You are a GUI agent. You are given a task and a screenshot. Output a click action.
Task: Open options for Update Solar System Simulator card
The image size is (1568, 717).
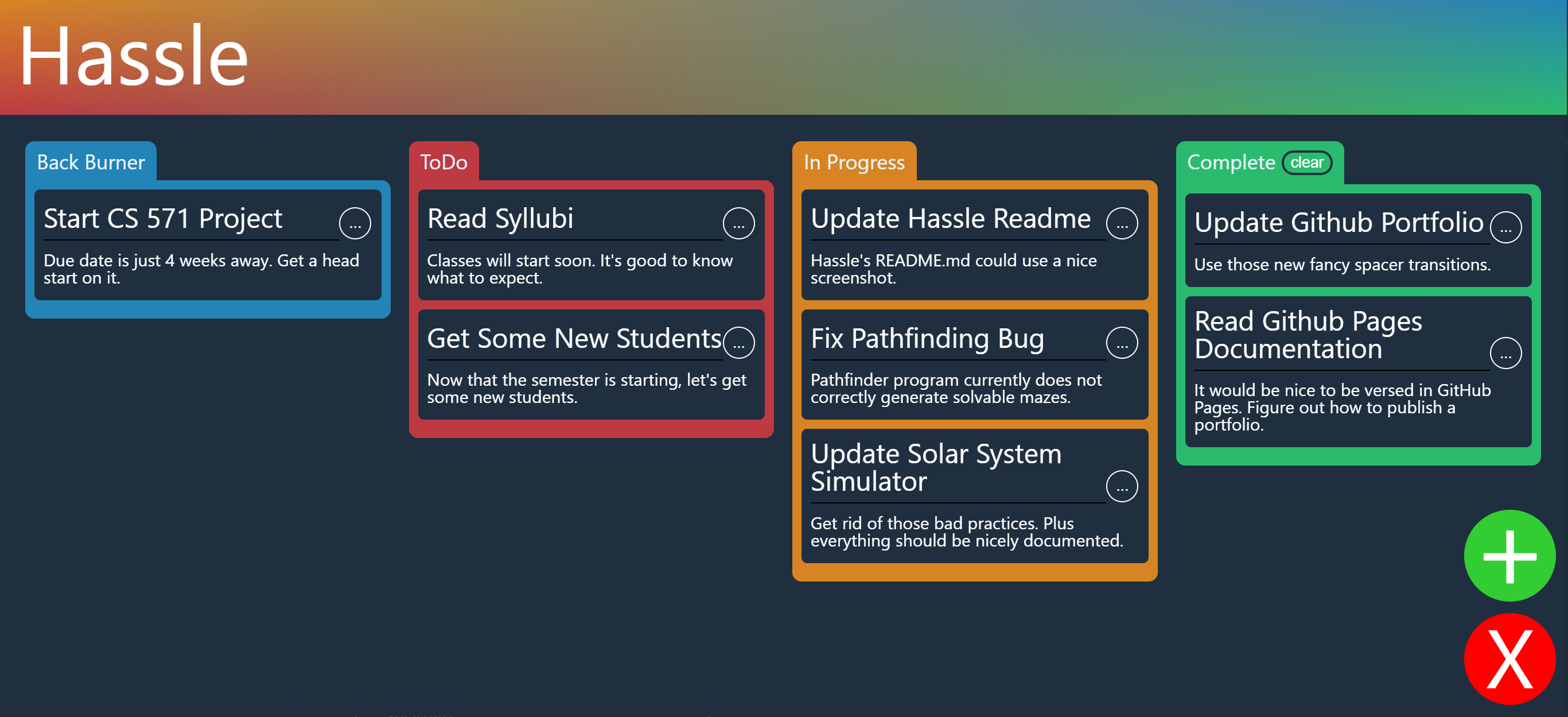[1123, 486]
